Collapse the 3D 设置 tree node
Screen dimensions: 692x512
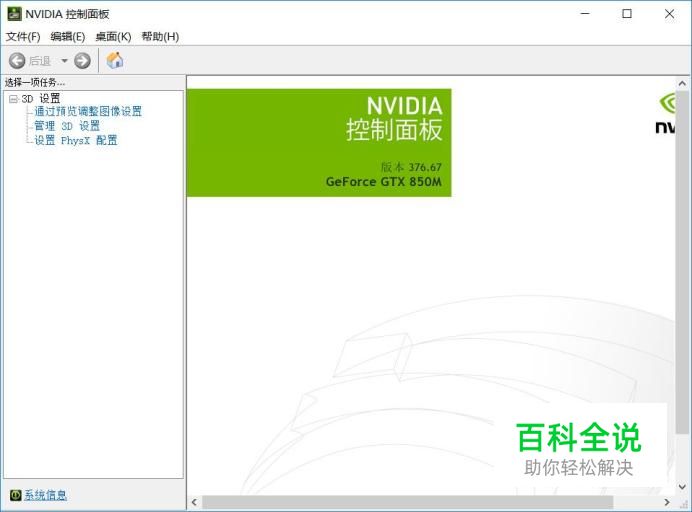(13, 99)
